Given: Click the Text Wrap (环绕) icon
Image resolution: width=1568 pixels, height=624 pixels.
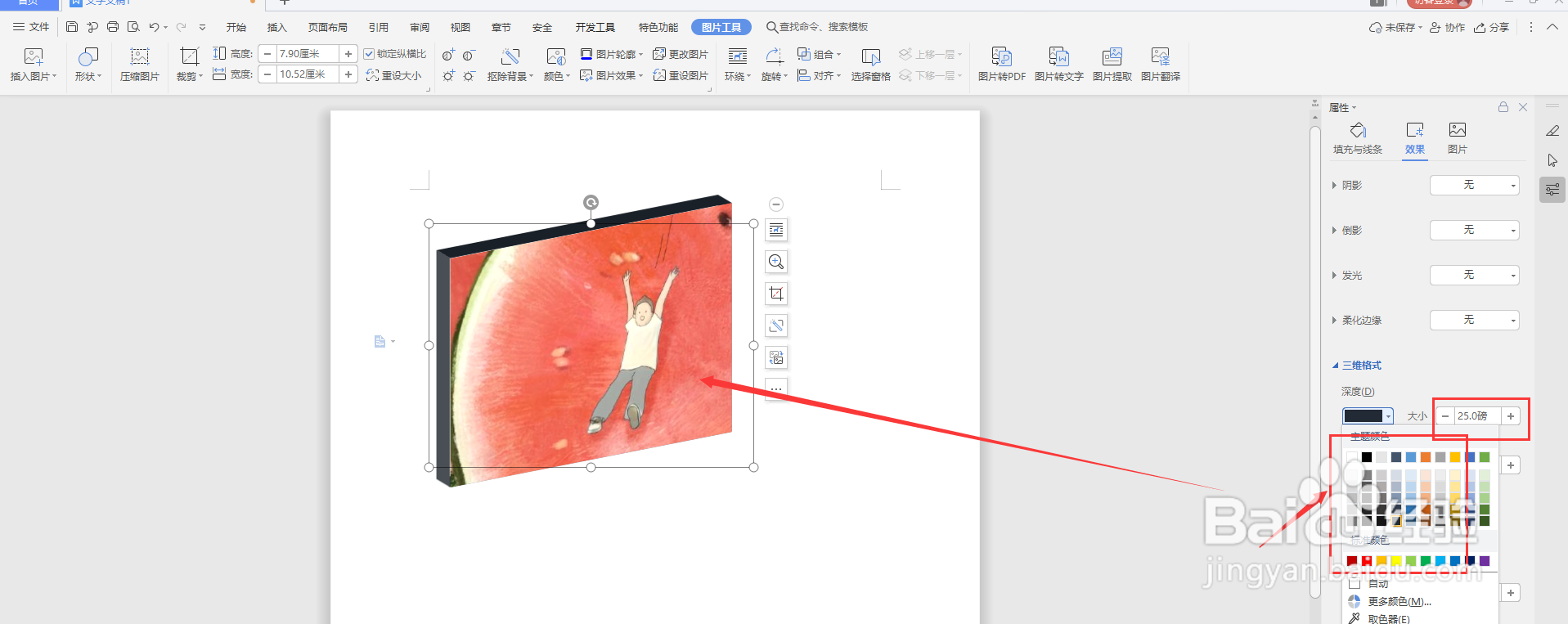Looking at the screenshot, I should (x=738, y=57).
